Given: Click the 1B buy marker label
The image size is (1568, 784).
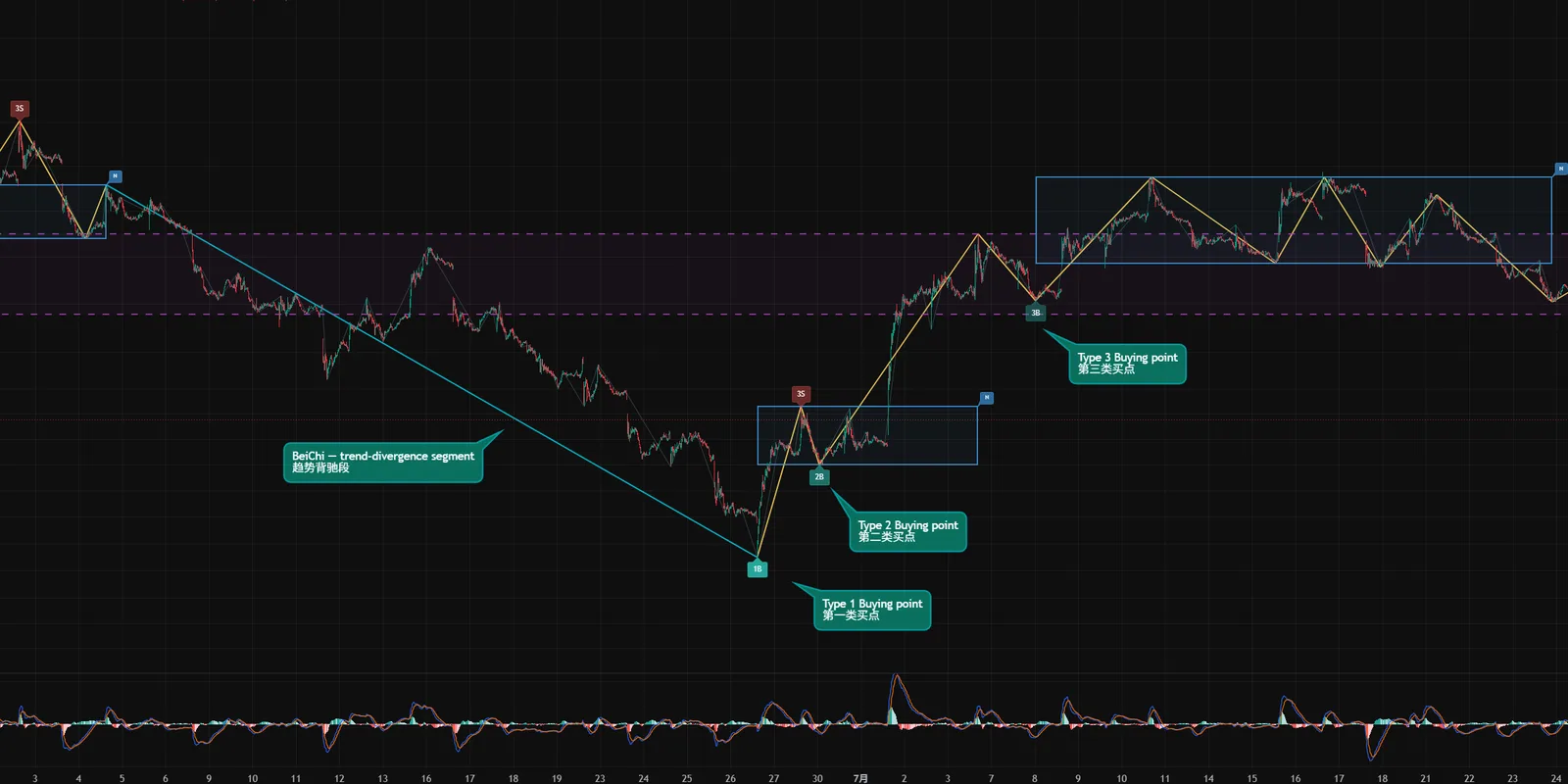Looking at the screenshot, I should click(758, 569).
